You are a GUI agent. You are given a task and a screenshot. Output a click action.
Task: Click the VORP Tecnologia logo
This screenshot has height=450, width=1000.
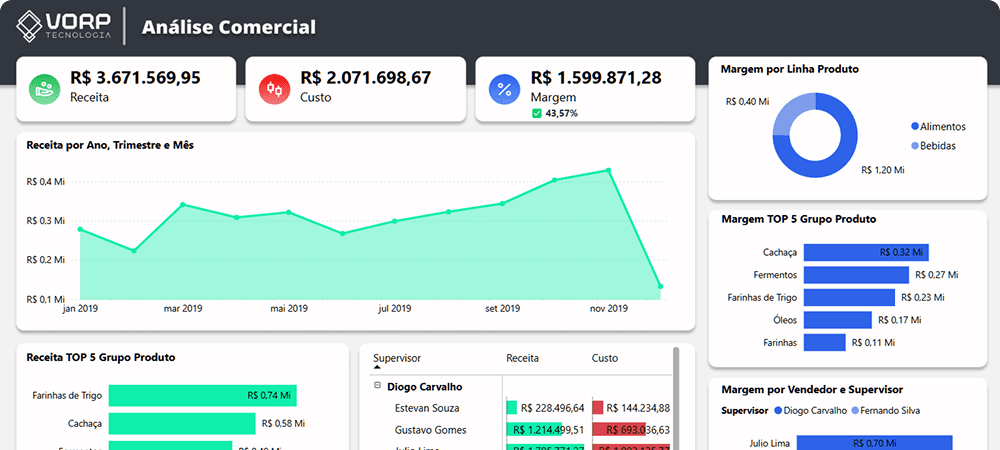click(x=64, y=26)
